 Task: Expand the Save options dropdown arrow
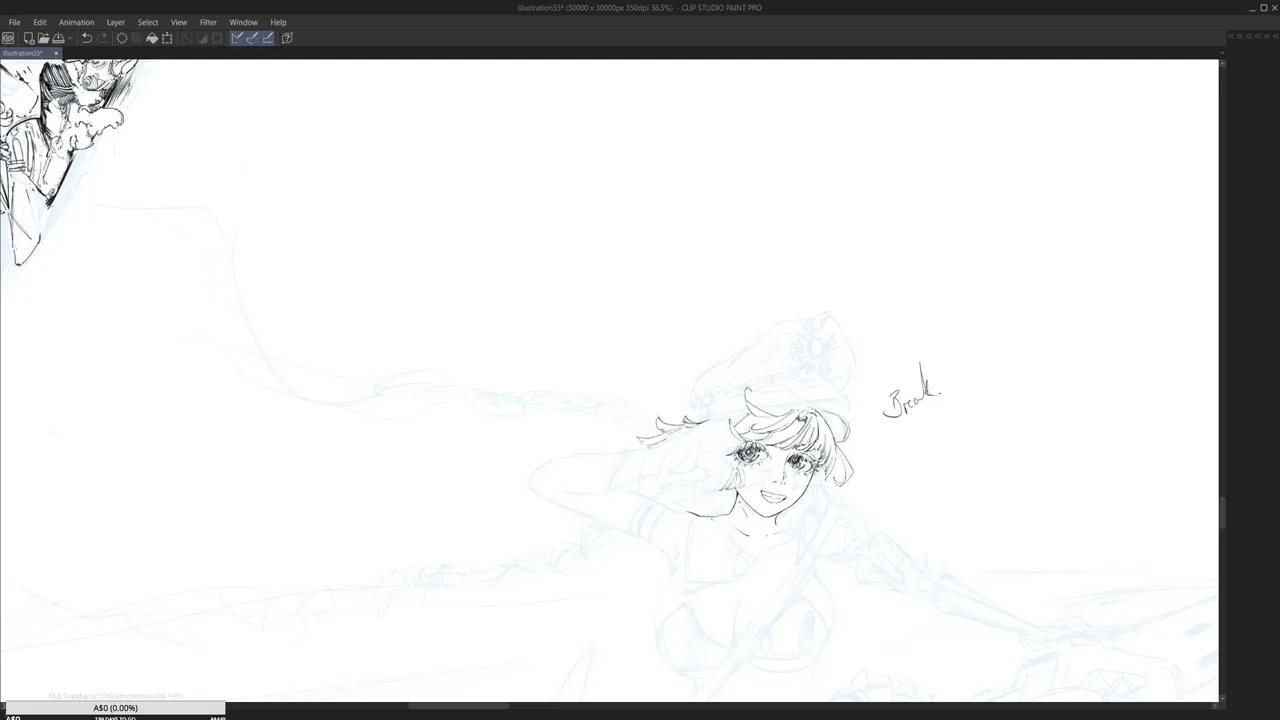coord(70,38)
